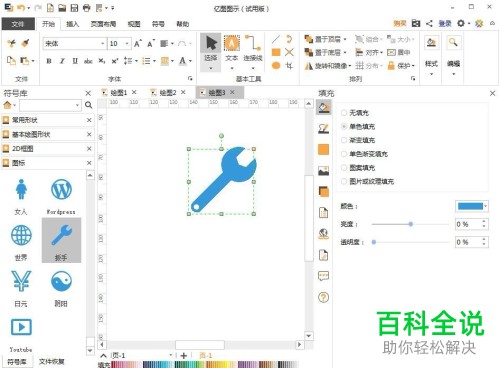Select the 图案填充 pattern fill option
Image resolution: width=500 pixels, height=368 pixels.
pyautogui.click(x=358, y=168)
